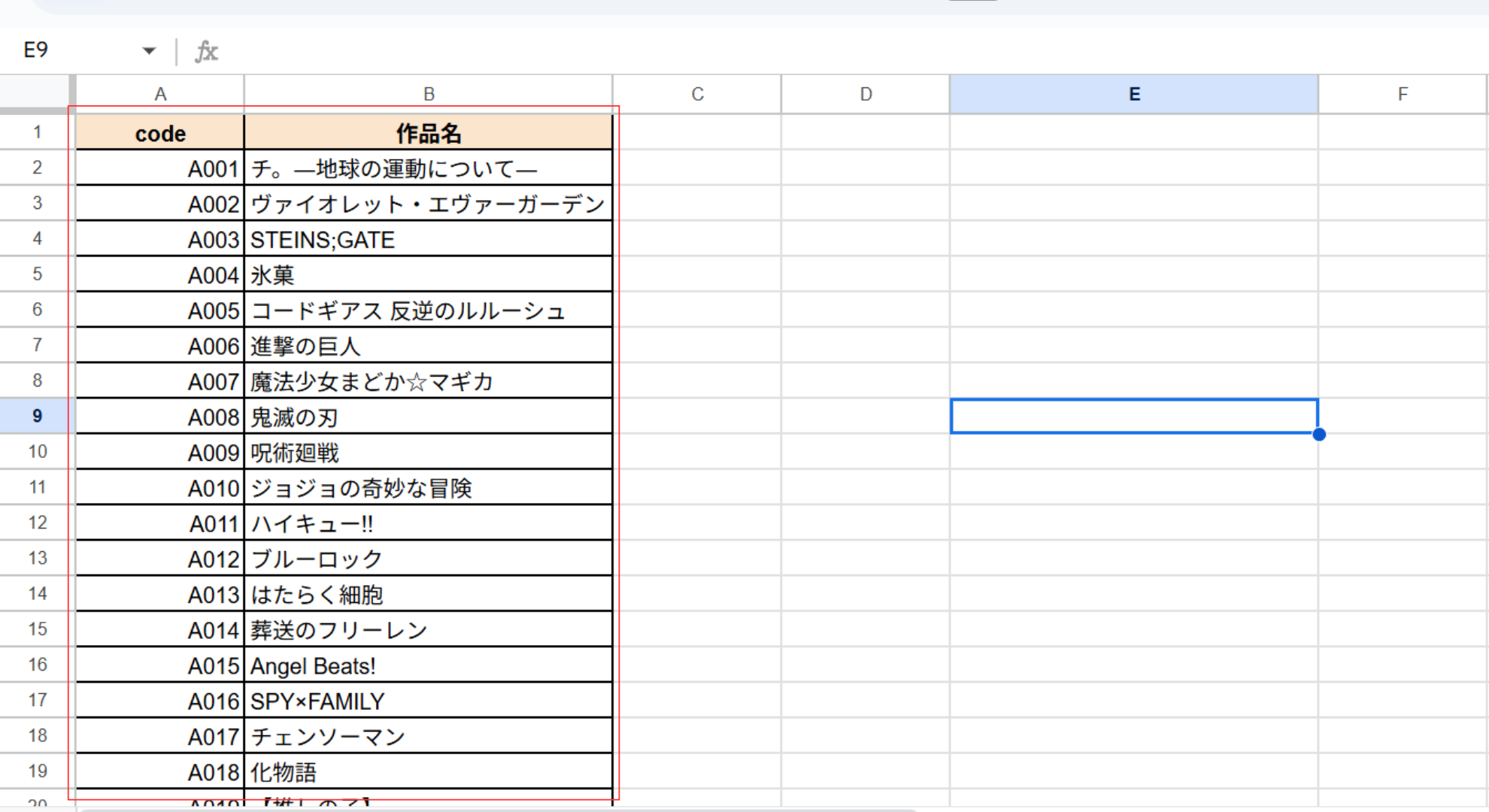This screenshot has width=1489, height=812.
Task: Click the fx formula icon
Action: point(206,51)
